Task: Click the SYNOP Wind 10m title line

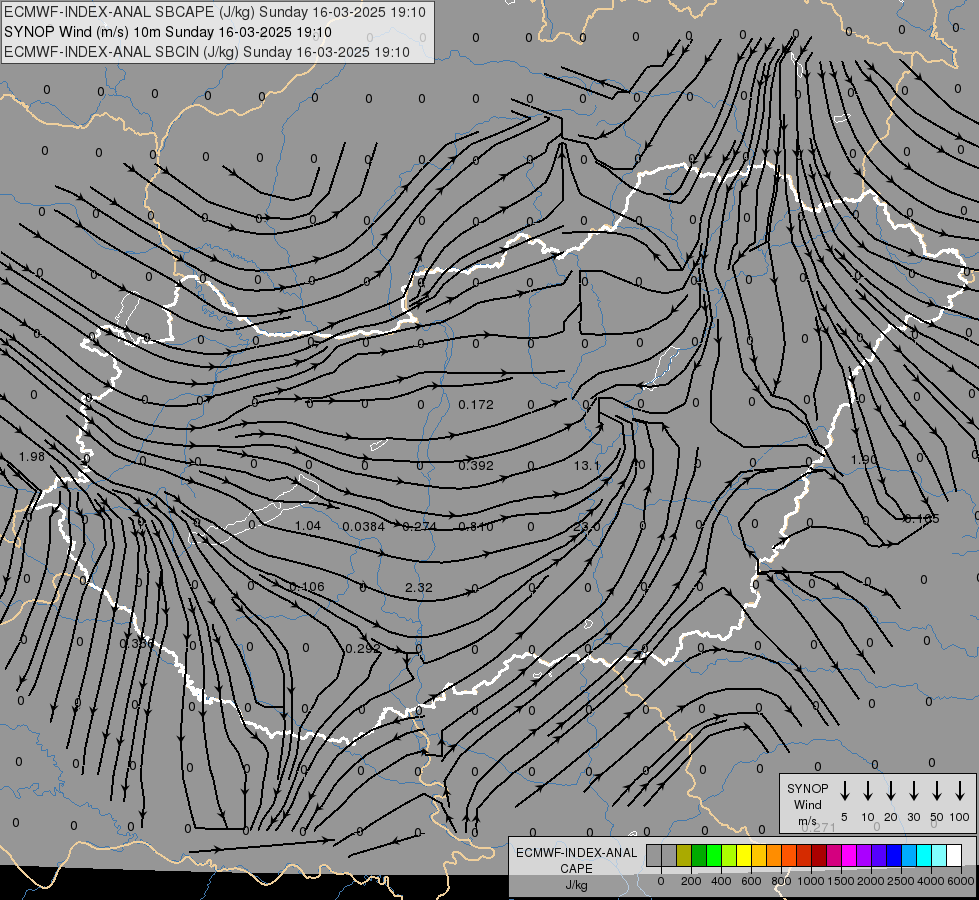Action: [x=168, y=32]
